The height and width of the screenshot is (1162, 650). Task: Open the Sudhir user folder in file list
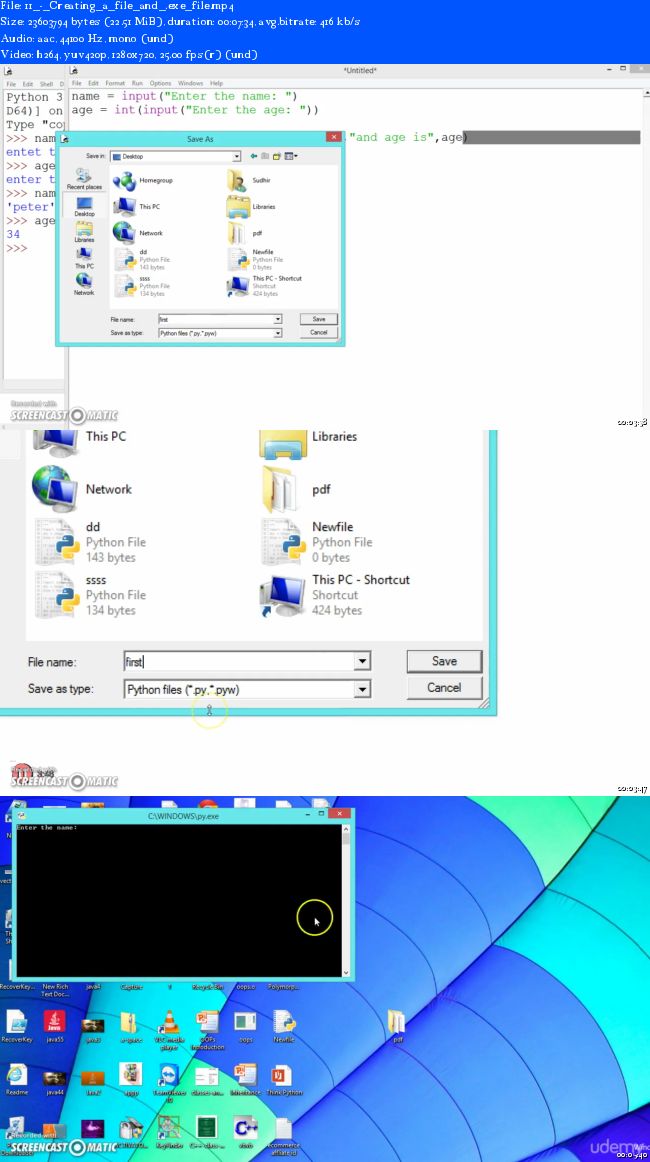pyautogui.click(x=248, y=180)
